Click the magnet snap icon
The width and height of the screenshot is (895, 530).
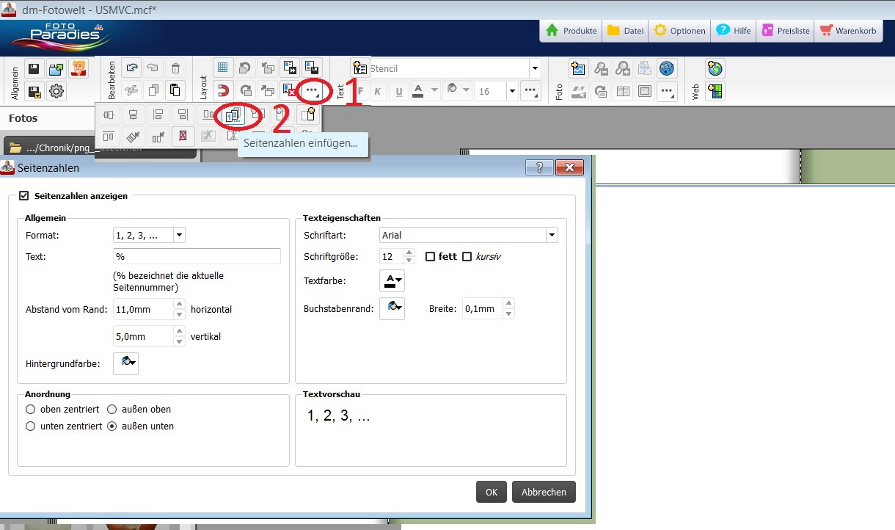pos(223,91)
